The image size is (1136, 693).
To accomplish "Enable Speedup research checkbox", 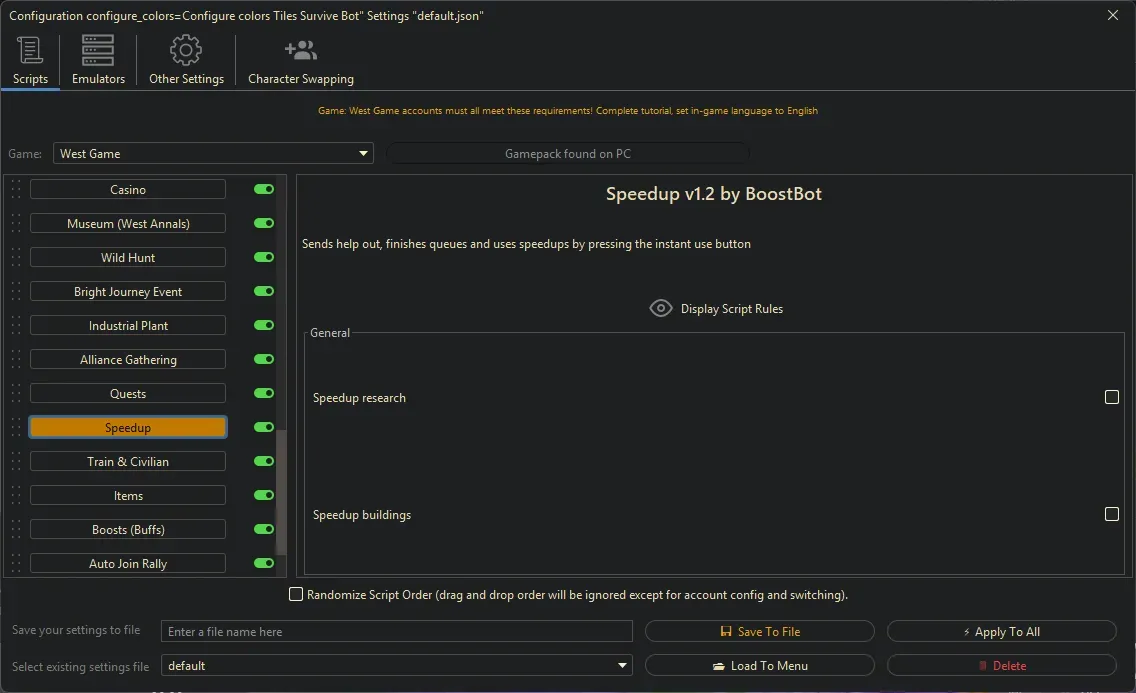I will 1111,397.
